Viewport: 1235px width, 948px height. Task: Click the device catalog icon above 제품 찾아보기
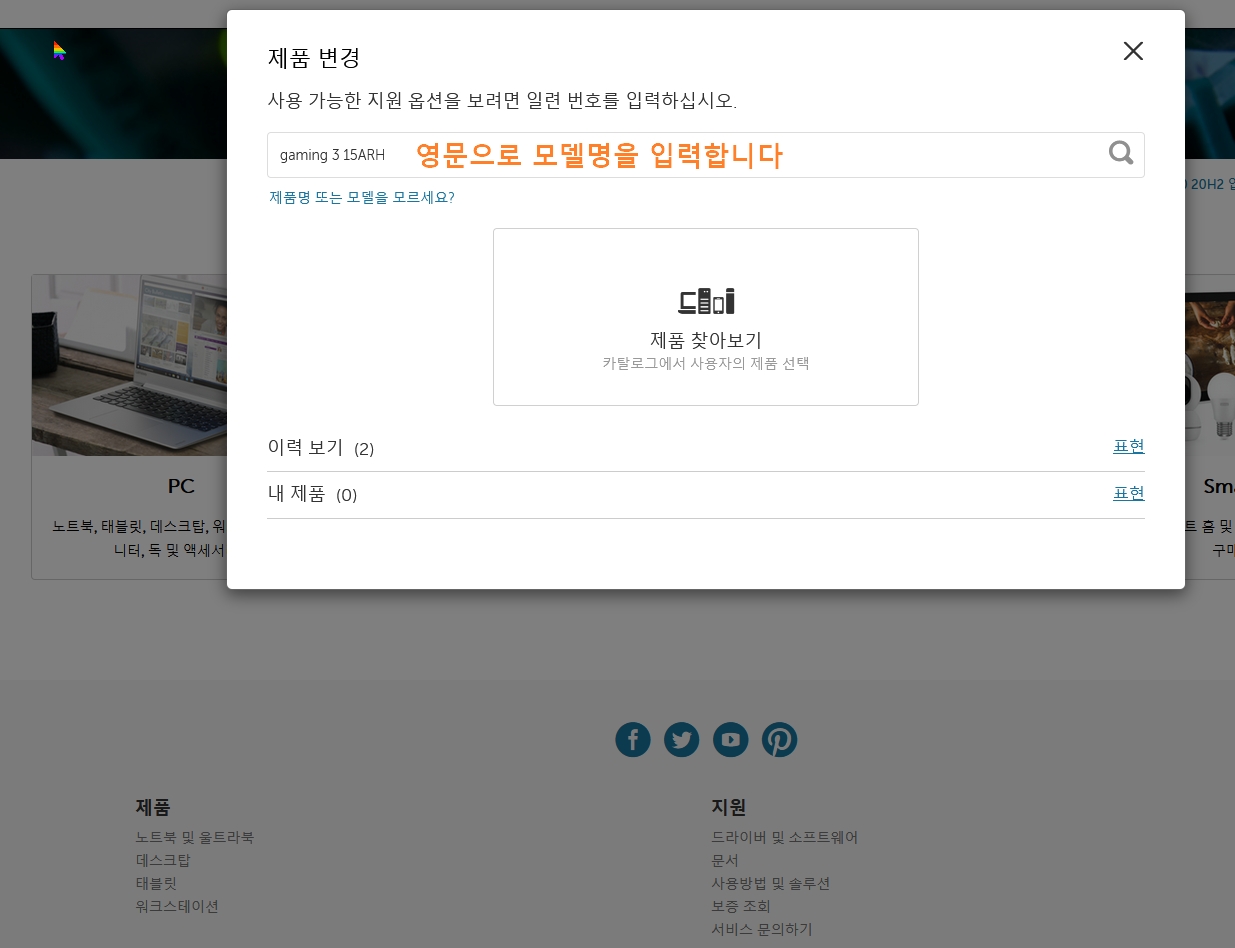pyautogui.click(x=706, y=299)
